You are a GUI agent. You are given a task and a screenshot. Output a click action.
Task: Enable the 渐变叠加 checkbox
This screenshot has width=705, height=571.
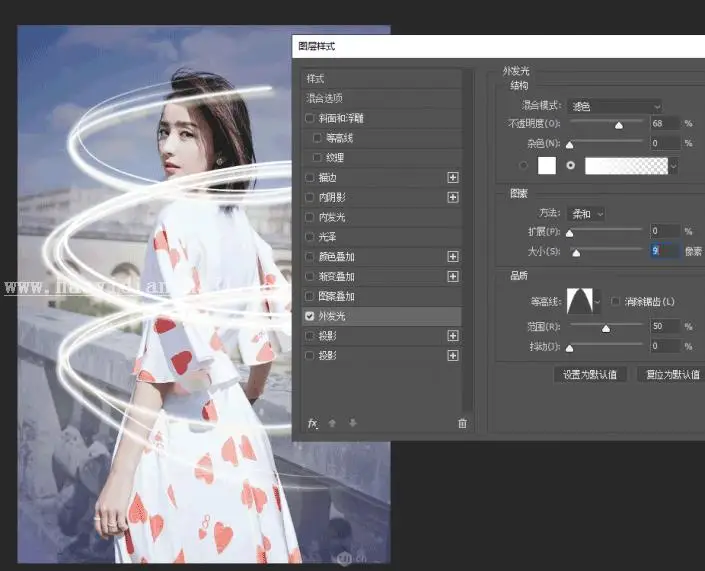click(x=309, y=277)
